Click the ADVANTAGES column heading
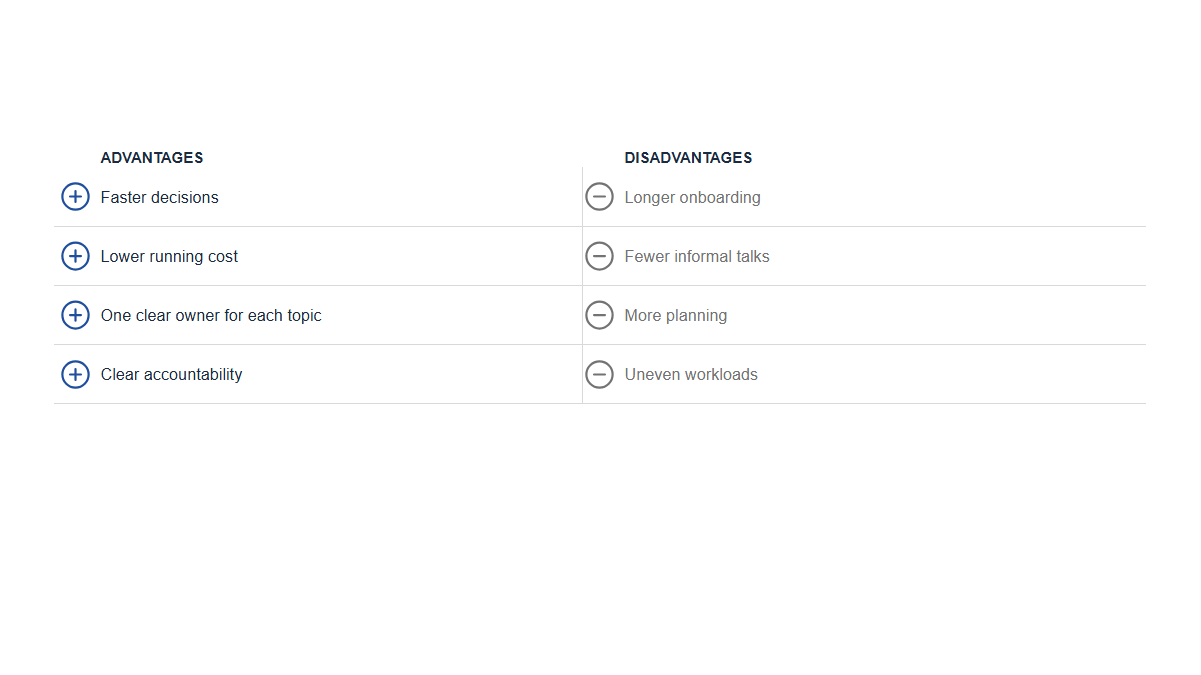This screenshot has width=1201, height=675. (152, 158)
